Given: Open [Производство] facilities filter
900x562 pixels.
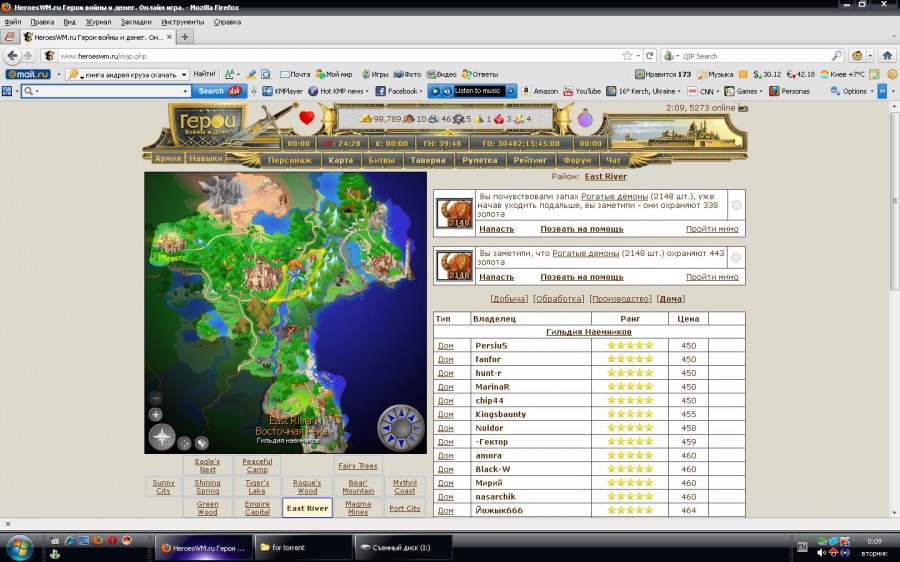Looking at the screenshot, I should point(621,299).
